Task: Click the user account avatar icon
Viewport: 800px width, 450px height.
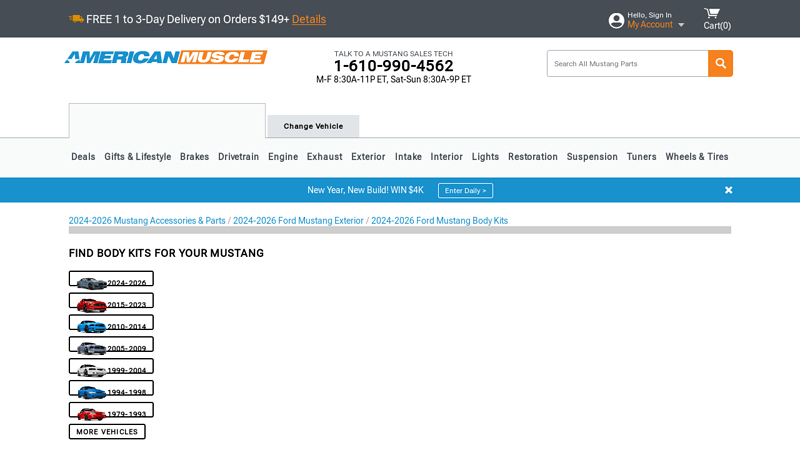Action: pyautogui.click(x=616, y=21)
